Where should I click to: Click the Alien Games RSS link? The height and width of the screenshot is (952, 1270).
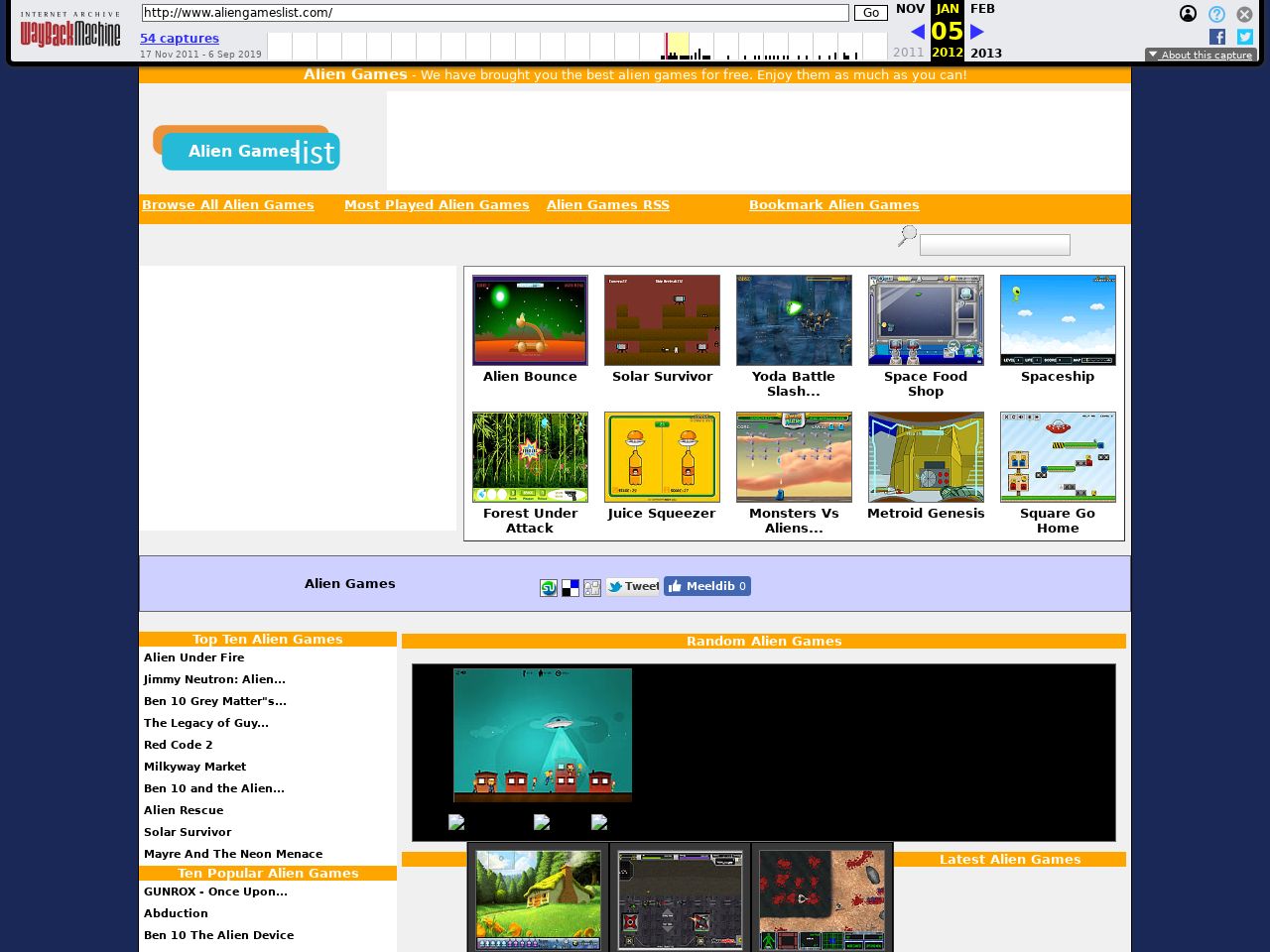(607, 205)
